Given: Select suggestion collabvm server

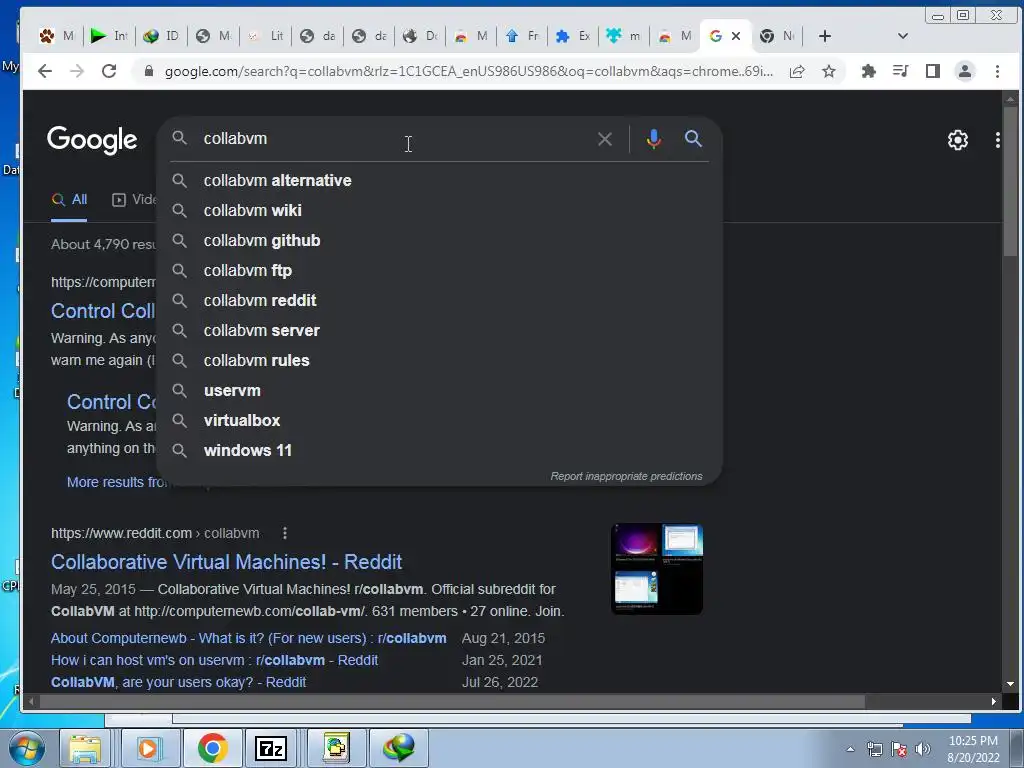Looking at the screenshot, I should (439, 330).
